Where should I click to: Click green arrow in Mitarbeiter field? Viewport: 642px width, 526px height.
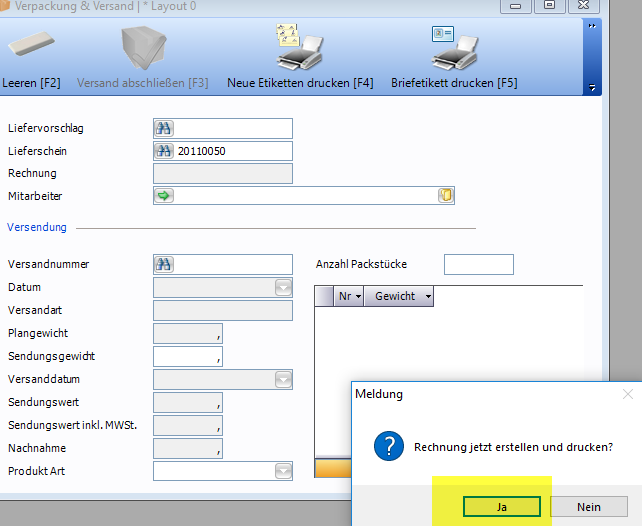(x=164, y=196)
